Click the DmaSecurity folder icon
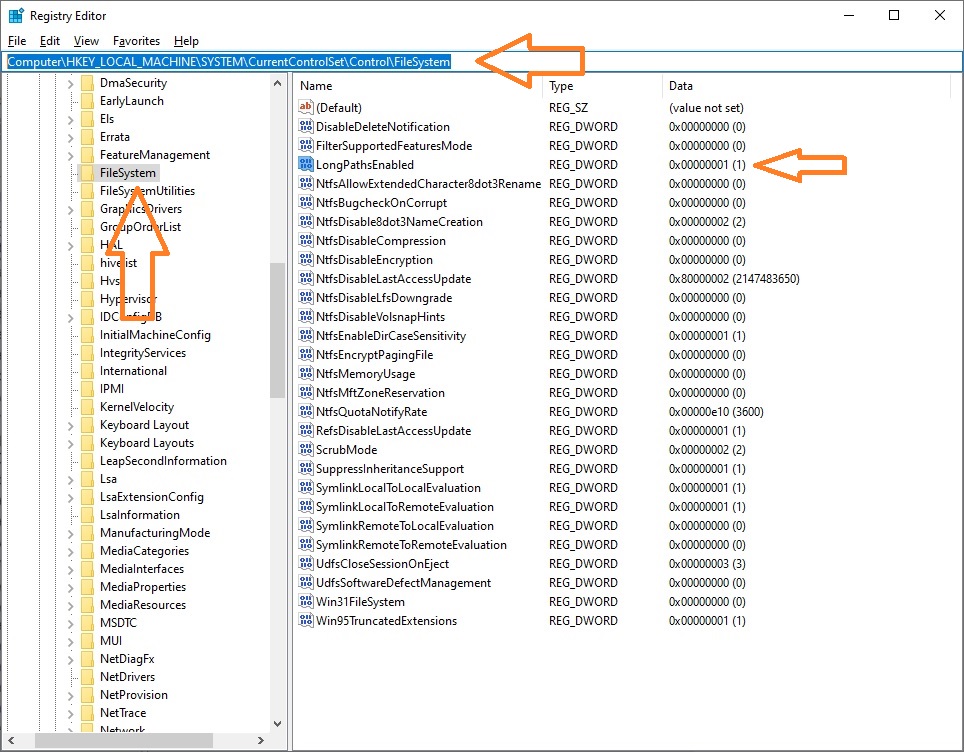The width and height of the screenshot is (964, 752). pyautogui.click(x=87, y=83)
